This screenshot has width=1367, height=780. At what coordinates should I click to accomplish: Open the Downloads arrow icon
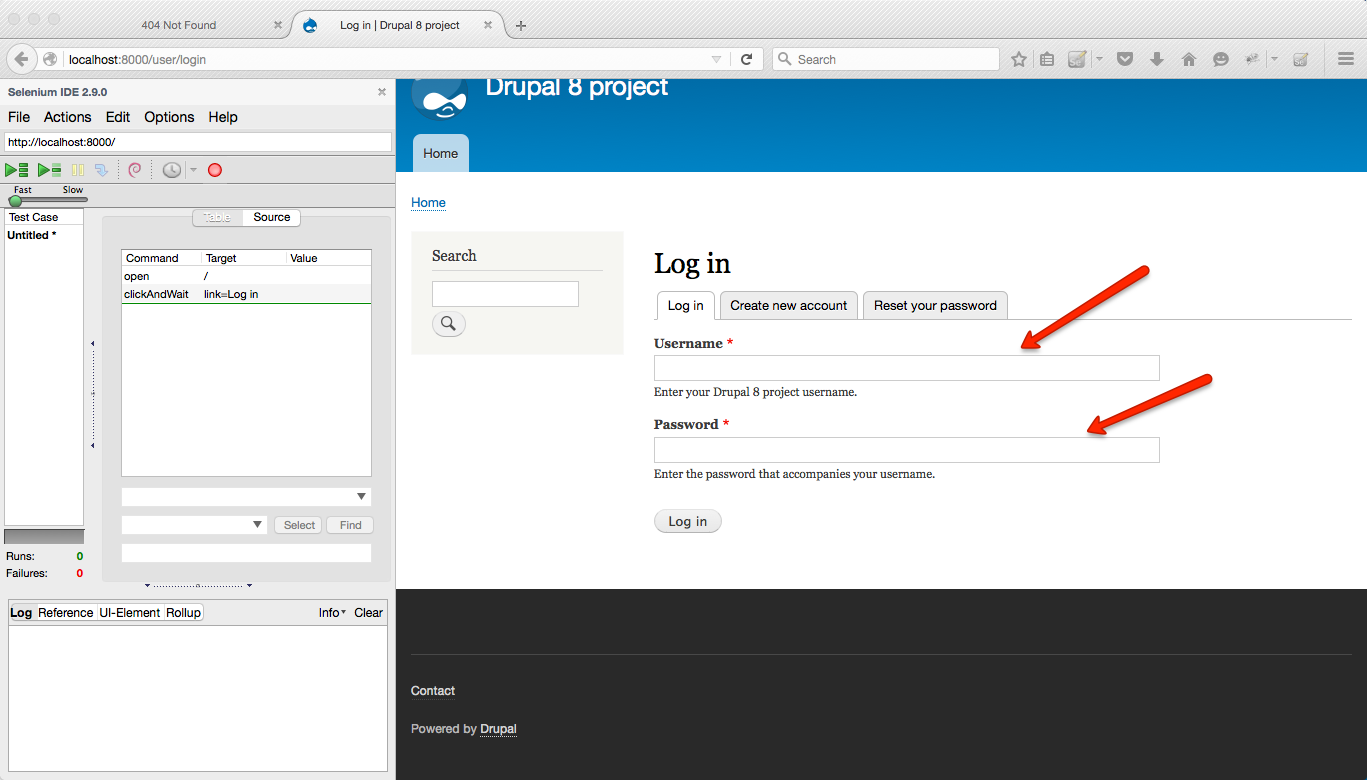[x=1157, y=59]
